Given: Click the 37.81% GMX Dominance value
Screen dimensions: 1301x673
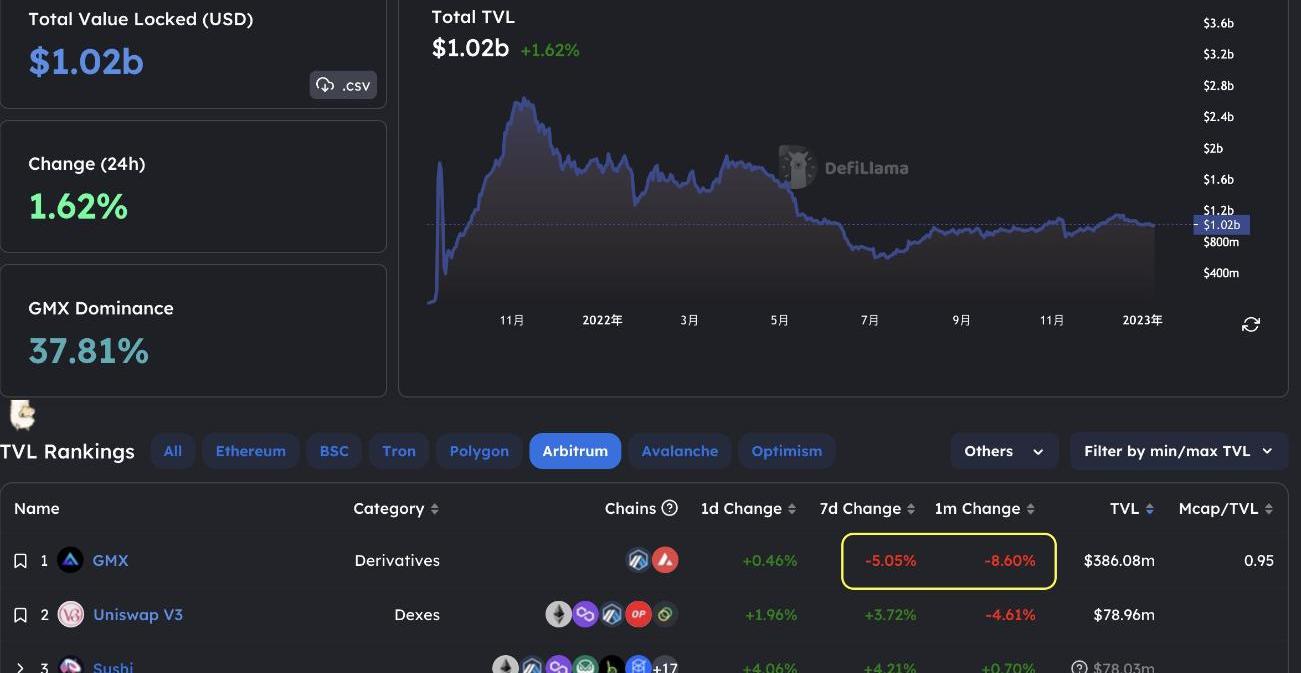Looking at the screenshot, I should pyautogui.click(x=89, y=351).
